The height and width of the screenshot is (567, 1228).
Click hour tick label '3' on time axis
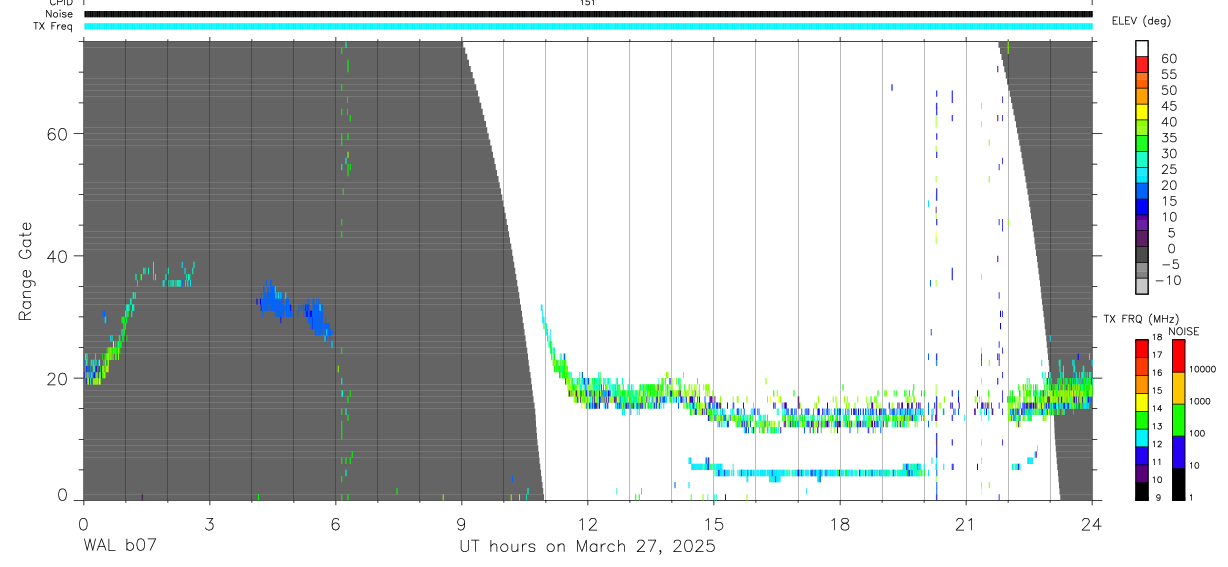coord(209,524)
